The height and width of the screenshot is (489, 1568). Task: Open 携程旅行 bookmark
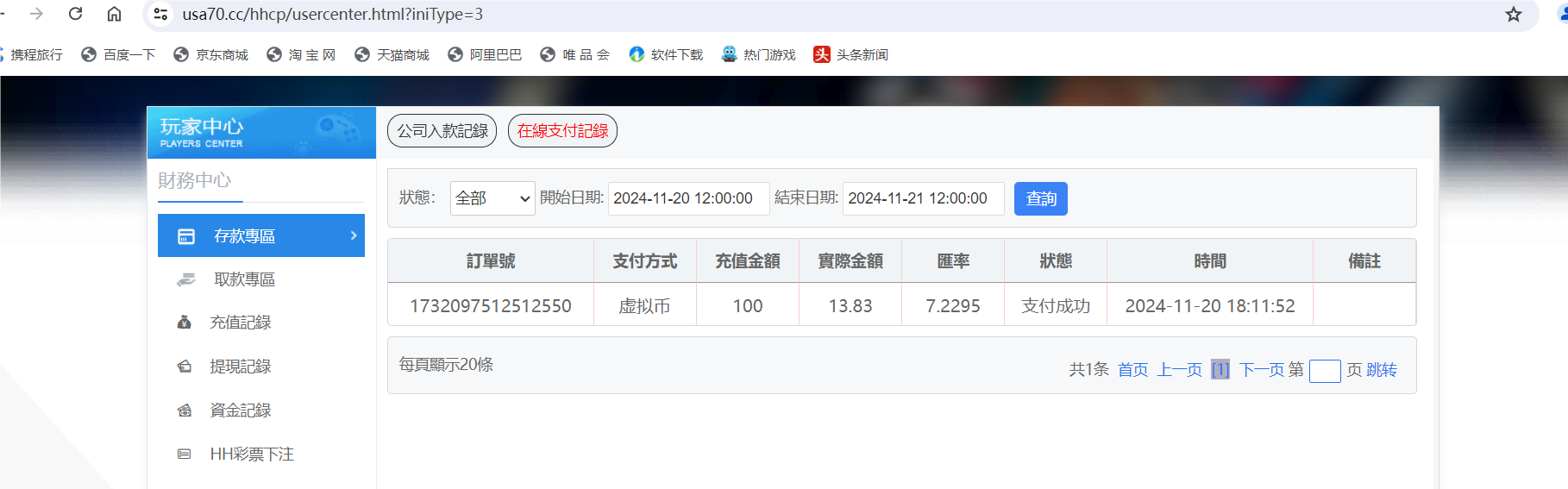32,54
